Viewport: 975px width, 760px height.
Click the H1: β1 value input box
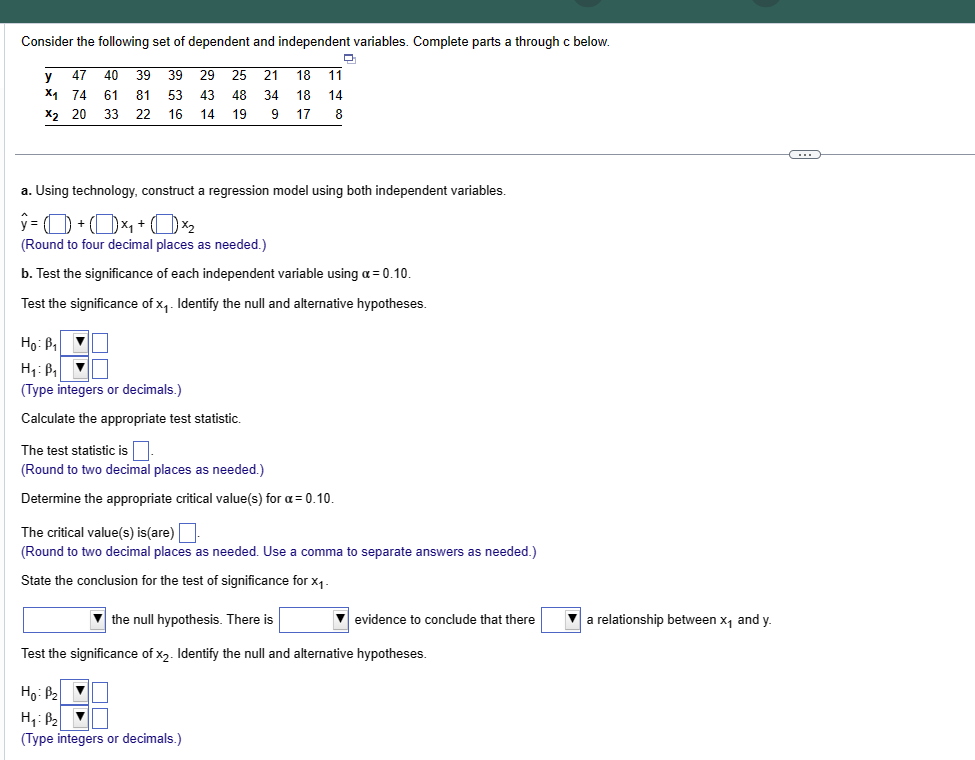pos(99,368)
